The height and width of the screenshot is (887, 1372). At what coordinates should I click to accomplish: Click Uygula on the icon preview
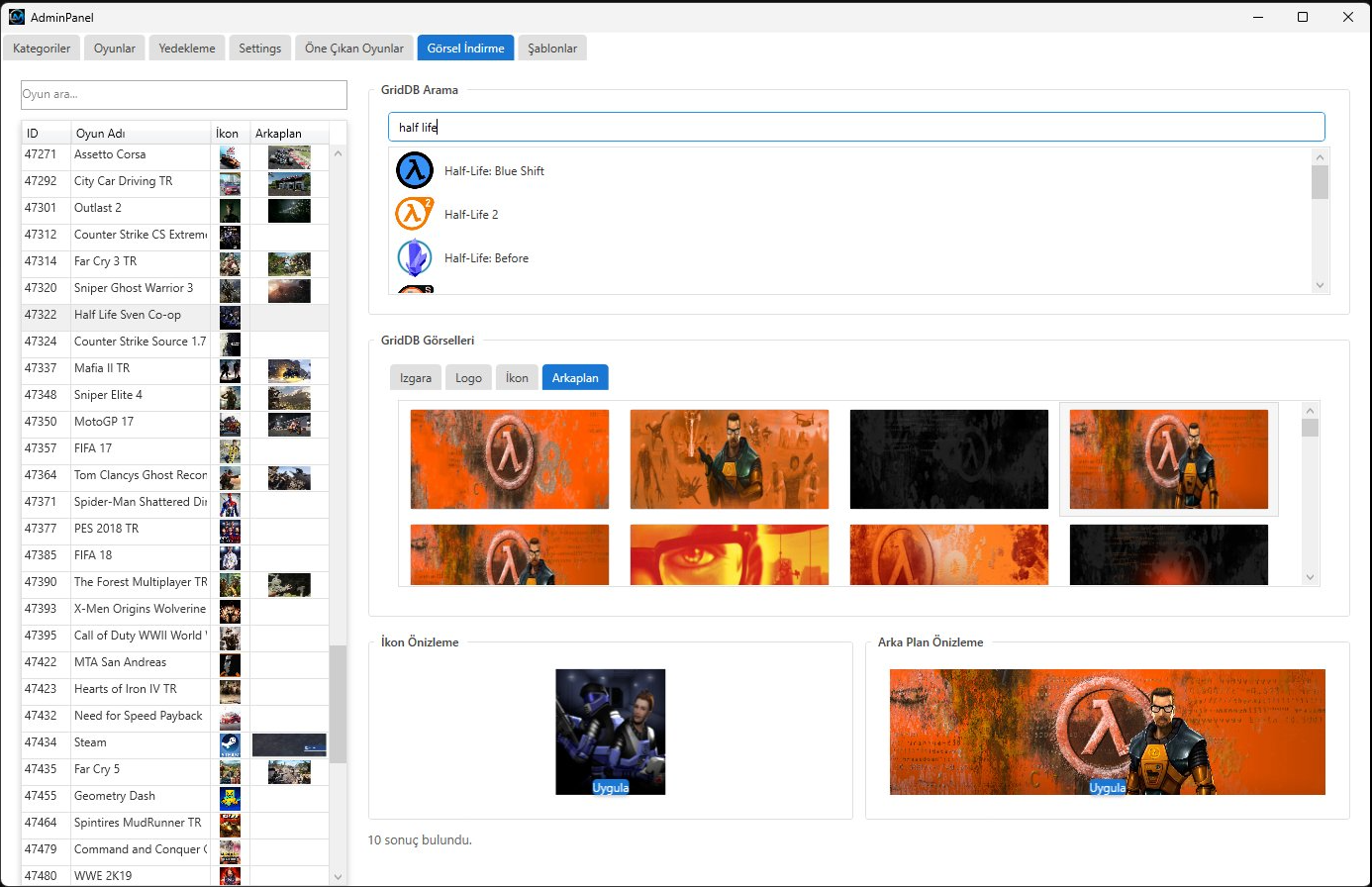611,788
